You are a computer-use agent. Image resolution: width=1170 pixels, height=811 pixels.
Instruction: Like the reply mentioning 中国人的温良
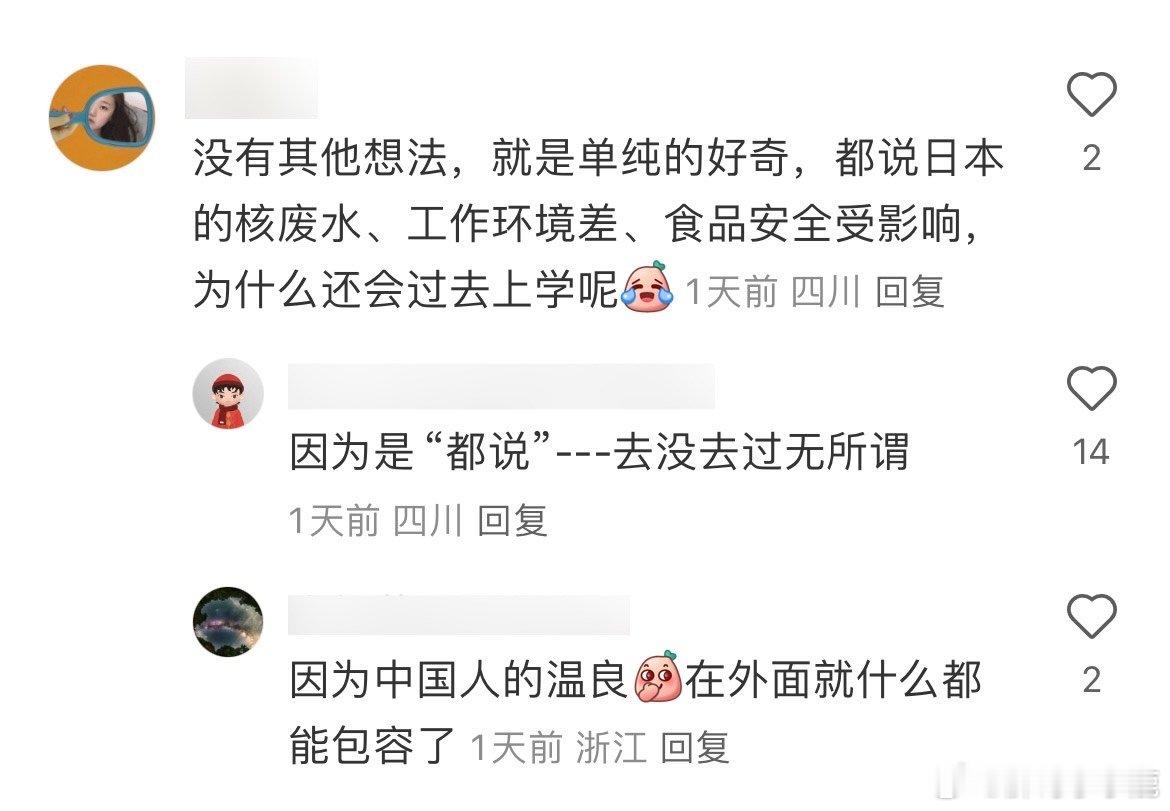coord(1091,616)
